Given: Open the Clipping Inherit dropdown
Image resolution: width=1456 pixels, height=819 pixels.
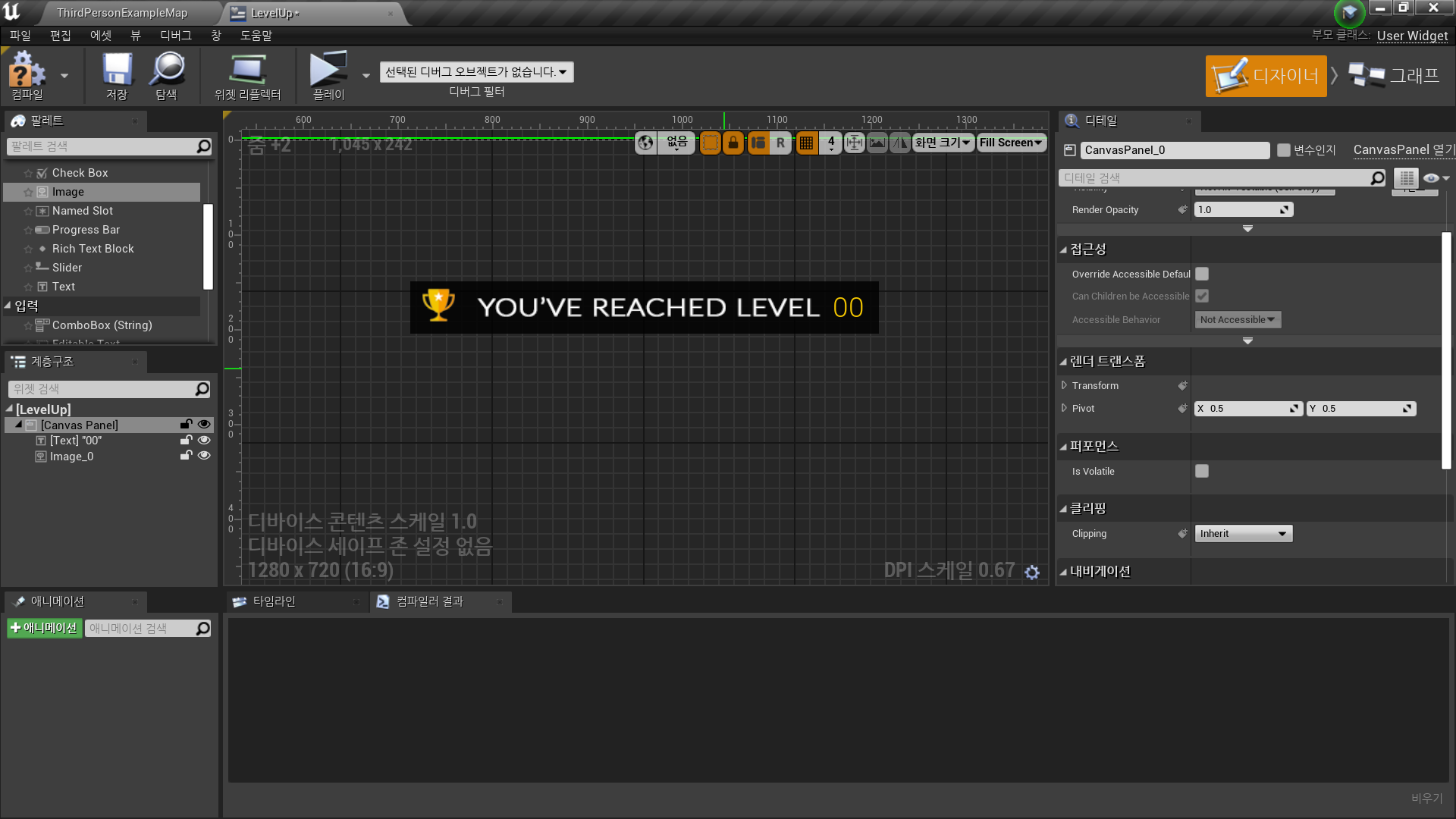Looking at the screenshot, I should (x=1243, y=534).
